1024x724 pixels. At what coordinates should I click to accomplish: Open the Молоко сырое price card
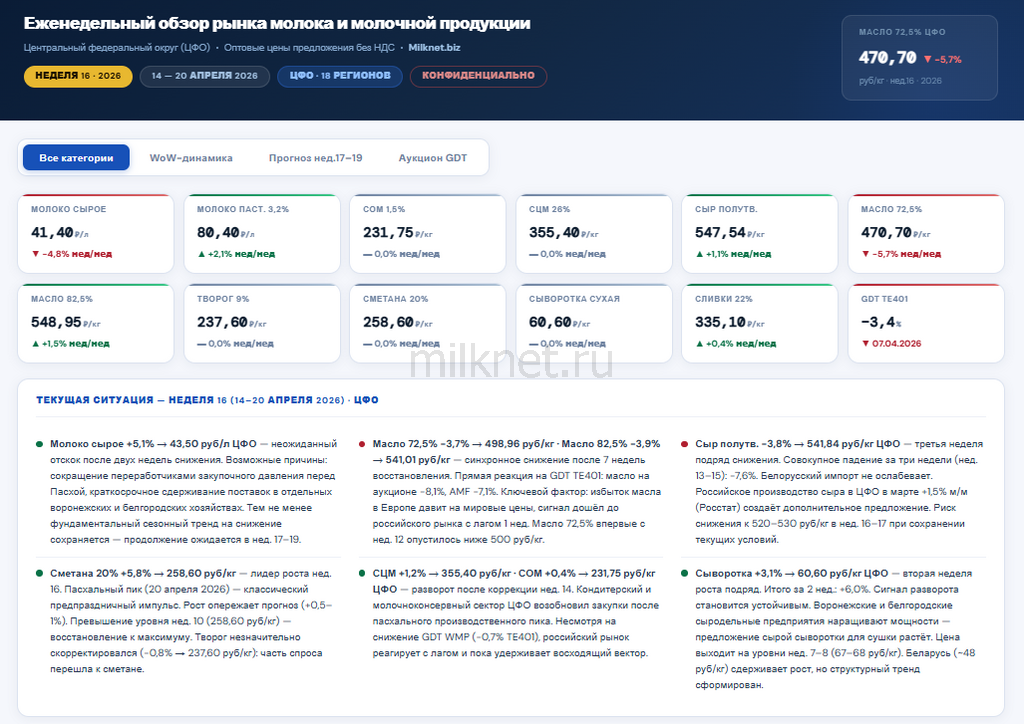click(96, 233)
